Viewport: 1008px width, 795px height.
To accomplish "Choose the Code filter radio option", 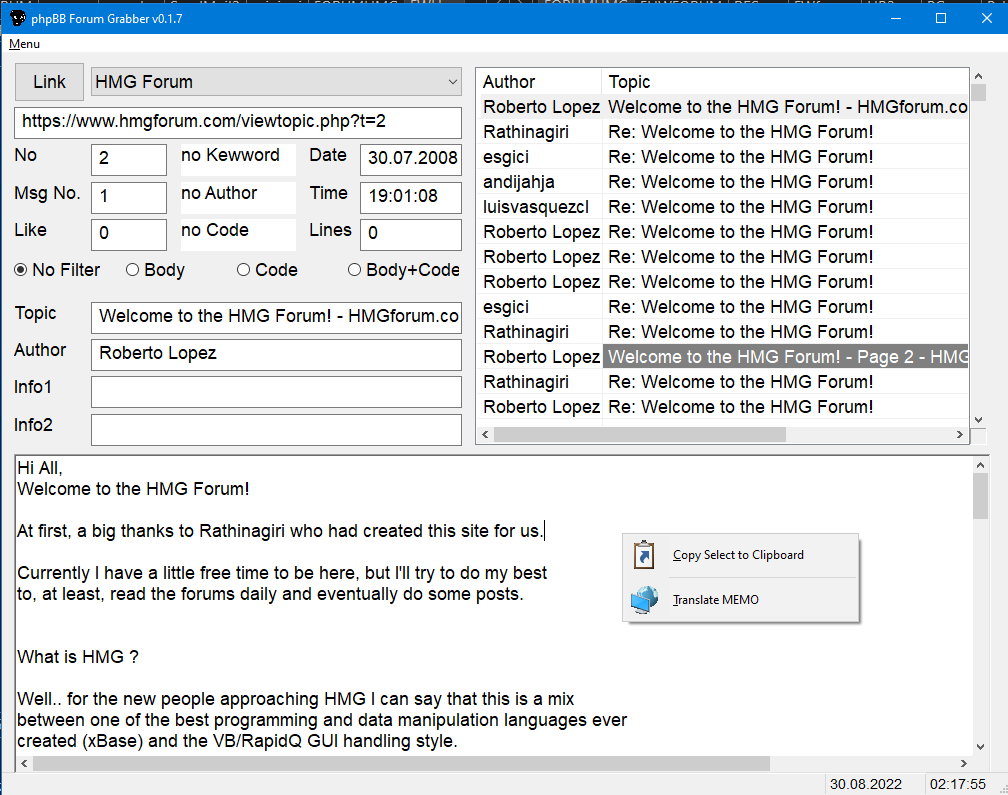I will [x=243, y=270].
